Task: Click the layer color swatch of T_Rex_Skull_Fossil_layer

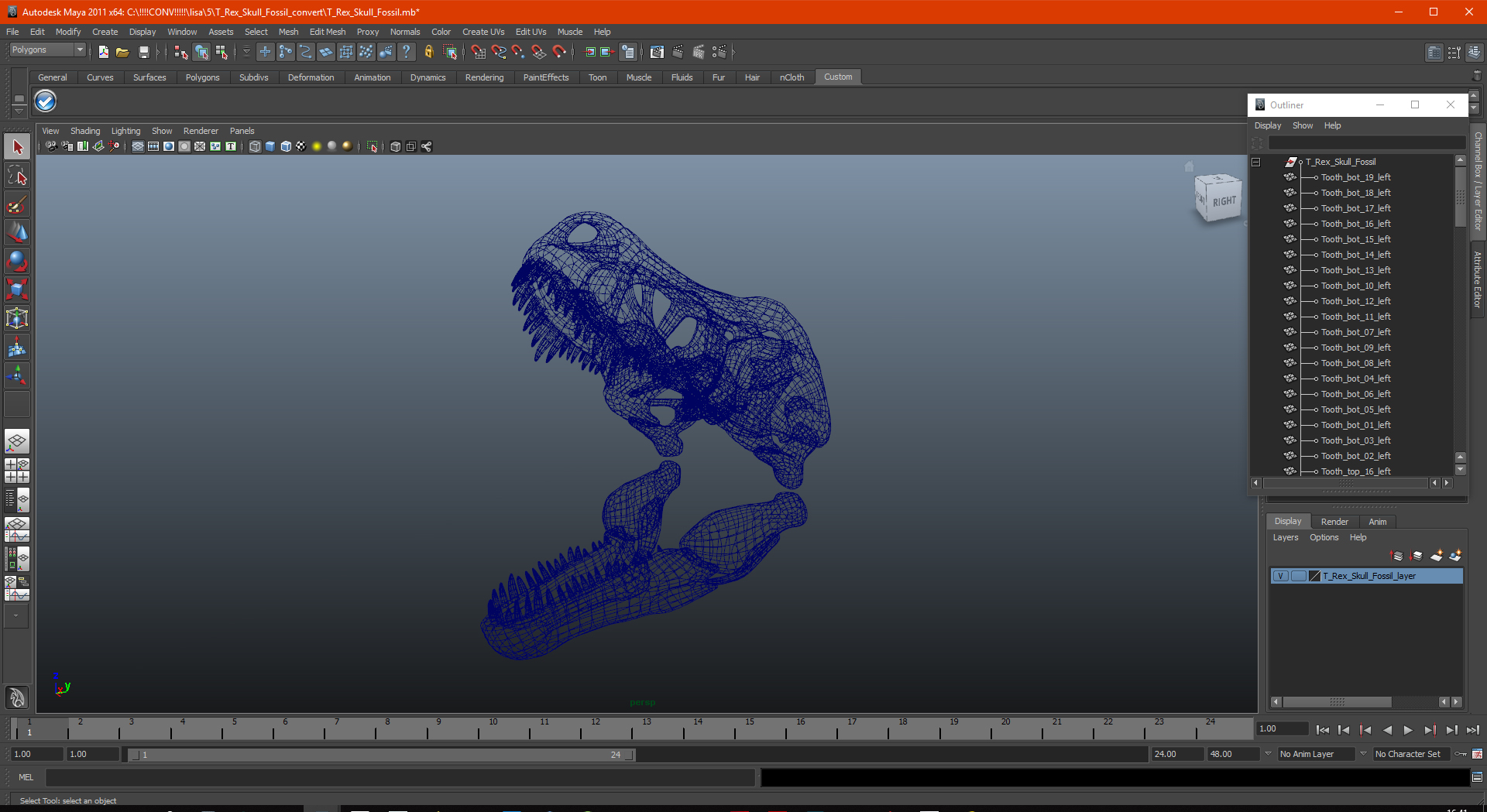Action: (x=1314, y=576)
